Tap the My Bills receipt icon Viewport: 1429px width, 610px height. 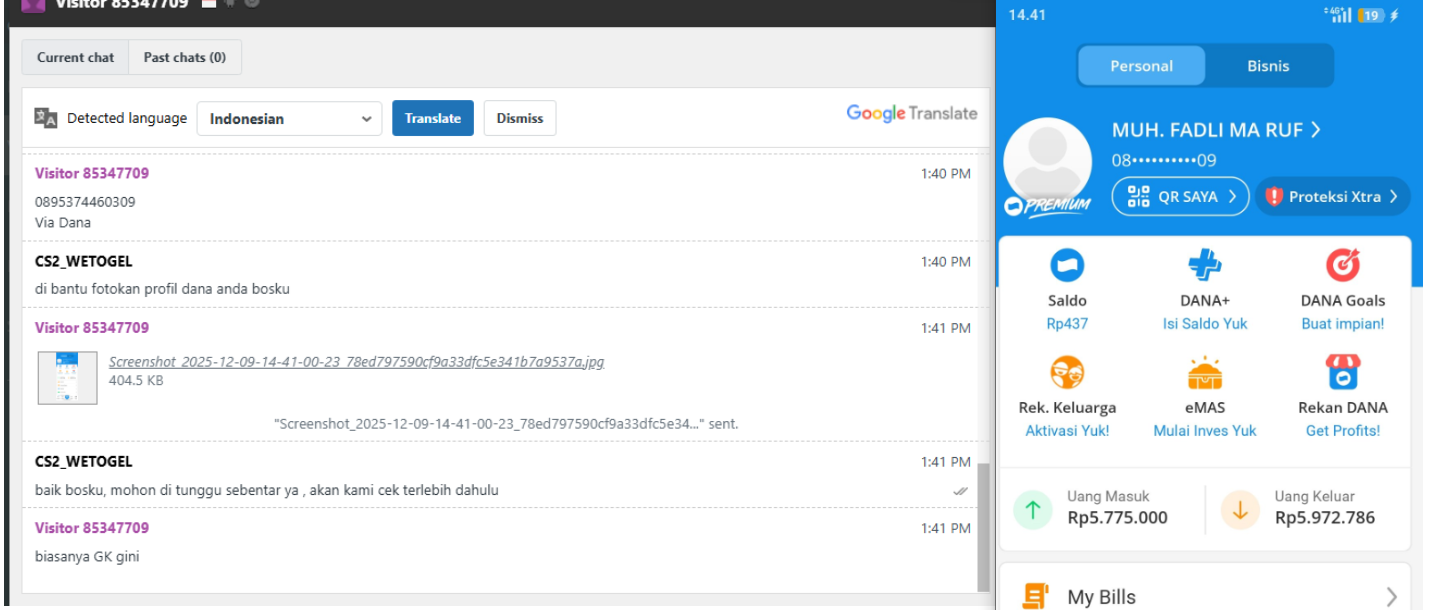pos(1035,597)
